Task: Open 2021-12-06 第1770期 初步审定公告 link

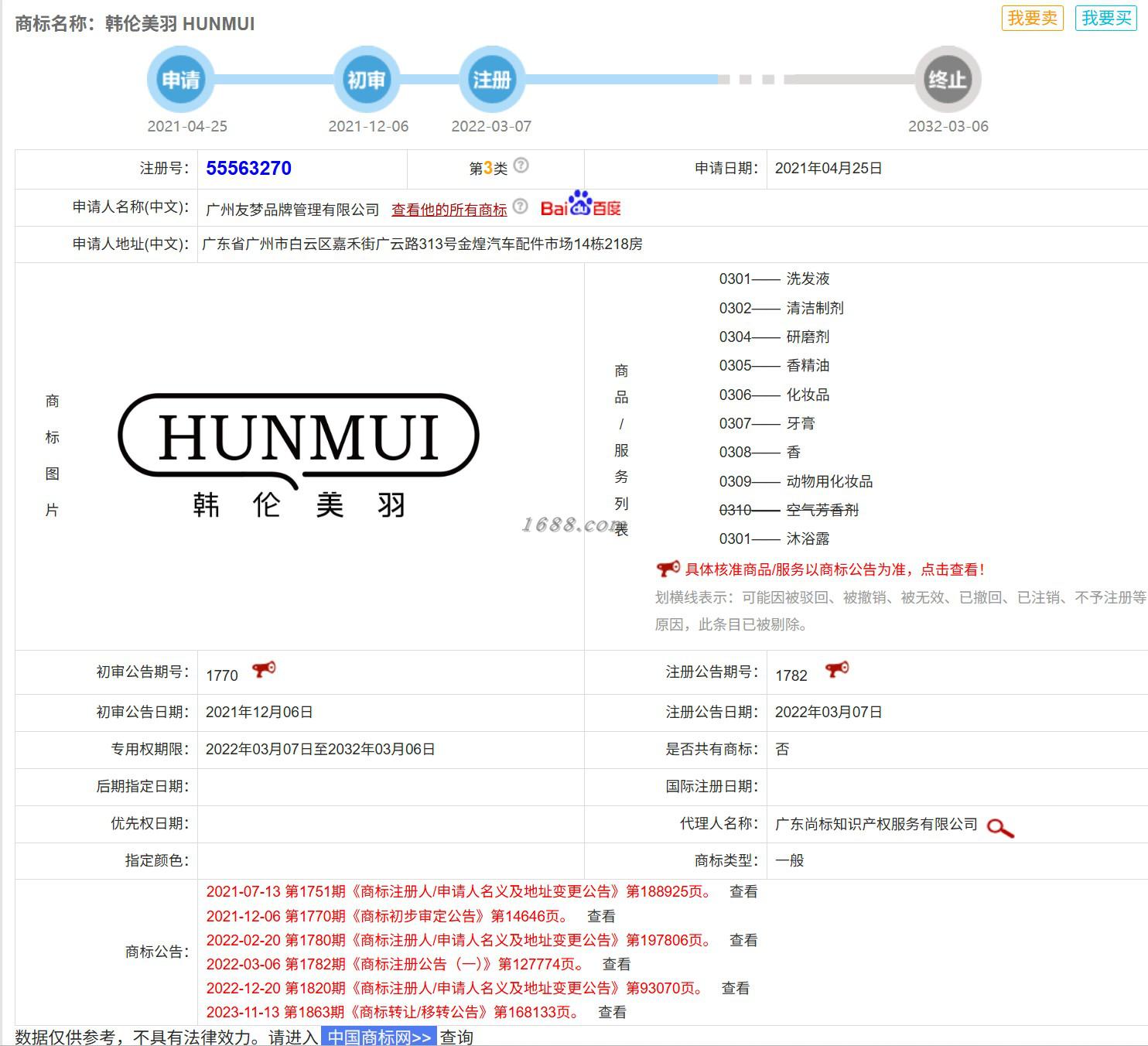Action: 388,916
